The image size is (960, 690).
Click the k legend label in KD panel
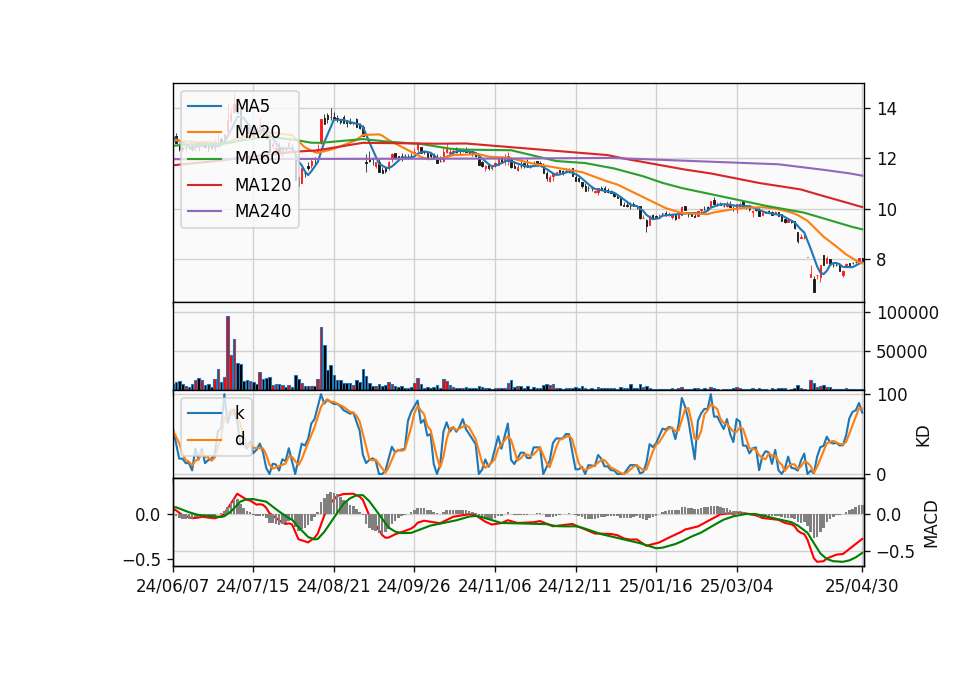(x=239, y=413)
